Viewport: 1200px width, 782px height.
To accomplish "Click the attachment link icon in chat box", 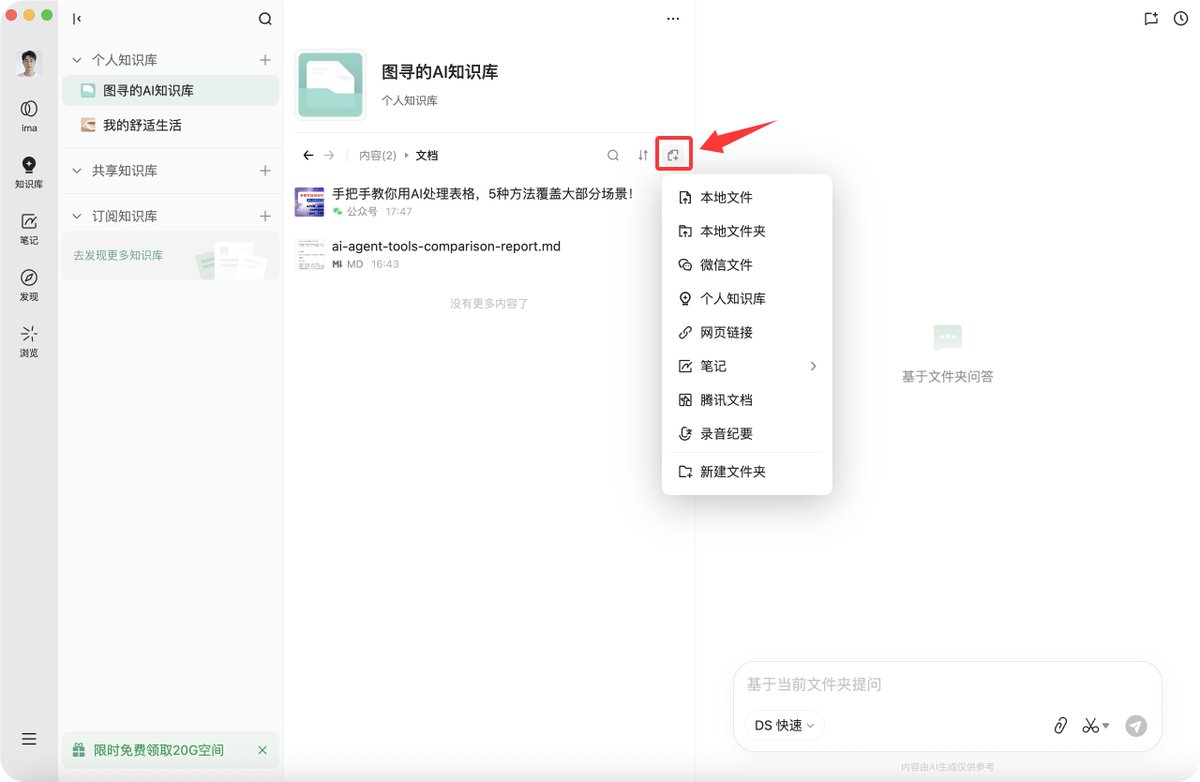I will (x=1061, y=726).
